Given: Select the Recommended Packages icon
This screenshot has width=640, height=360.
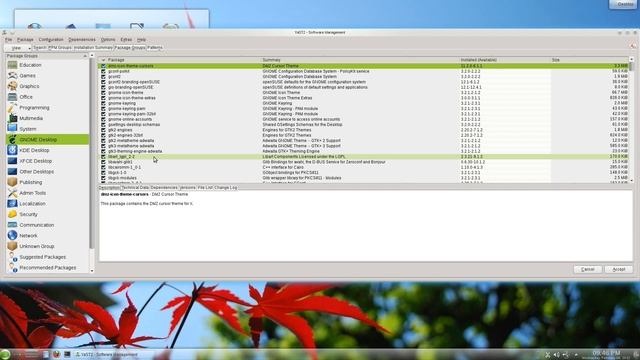Looking at the screenshot, I should pos(12,267).
